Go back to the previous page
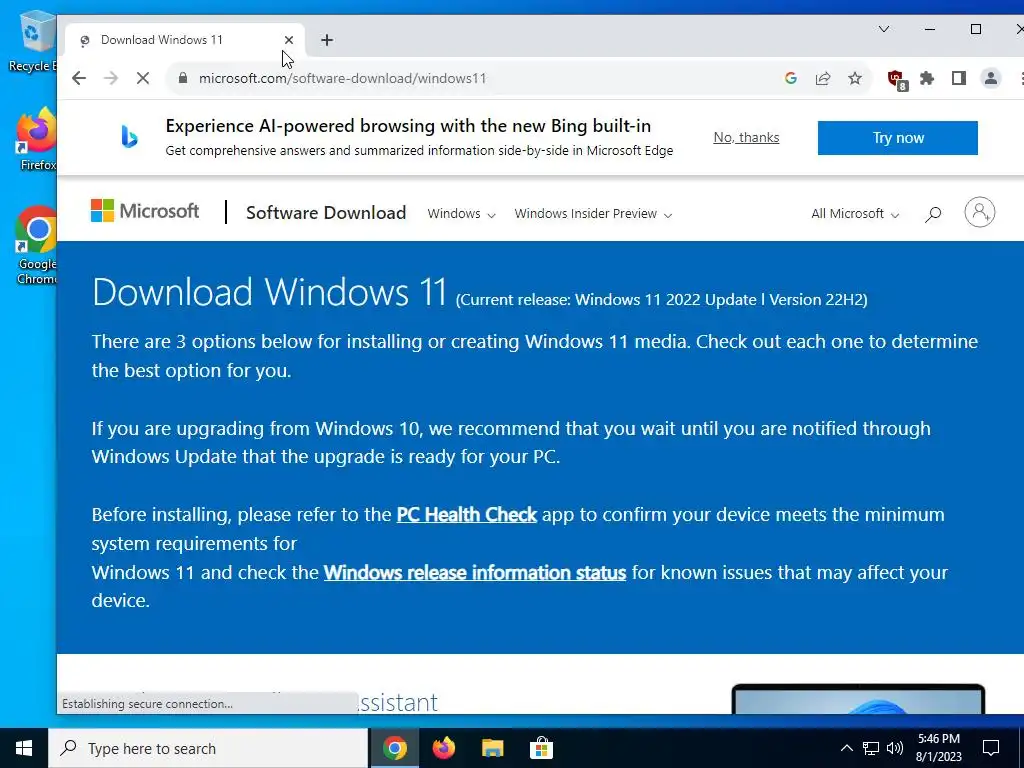 (79, 78)
